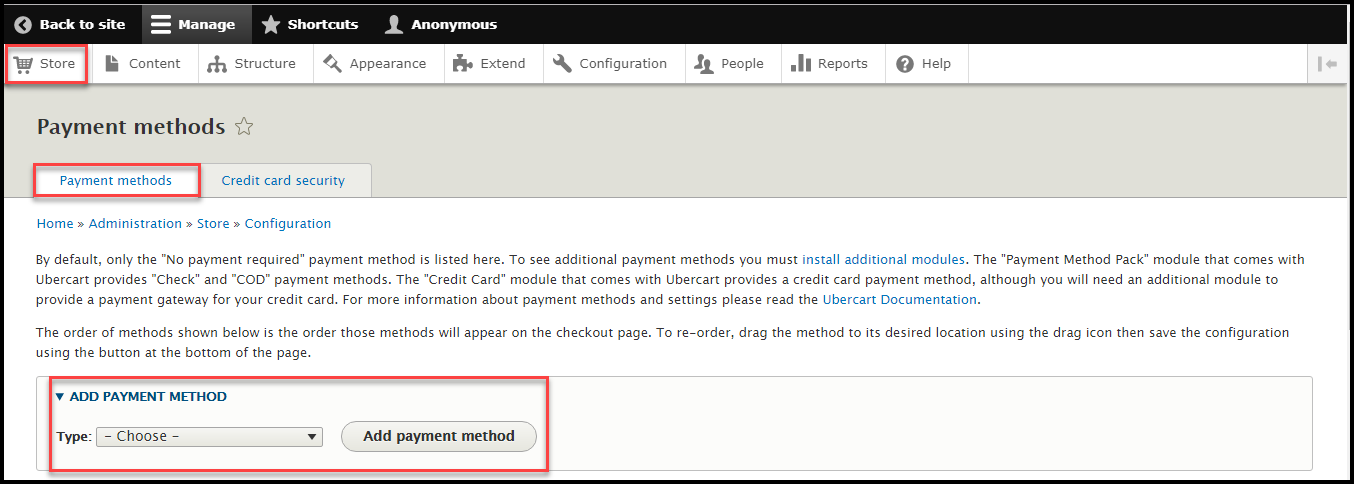This screenshot has width=1354, height=484.
Task: Click the Add payment method button
Action: [x=439, y=436]
